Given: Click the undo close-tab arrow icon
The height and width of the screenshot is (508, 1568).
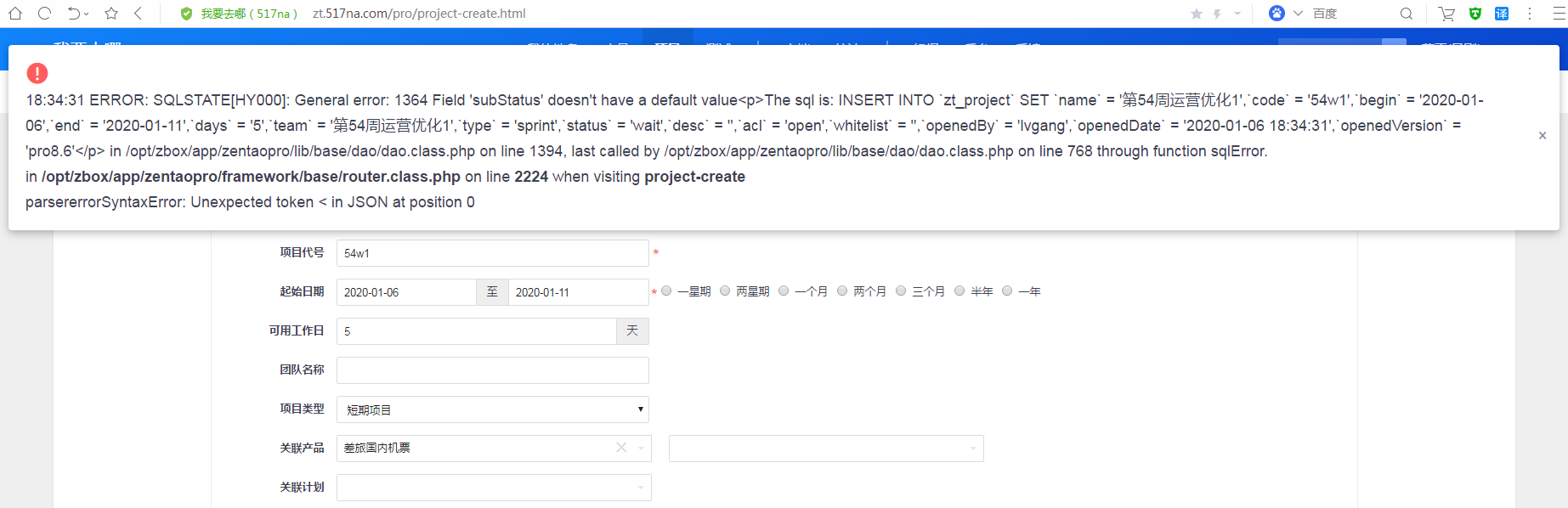Looking at the screenshot, I should tap(74, 14).
